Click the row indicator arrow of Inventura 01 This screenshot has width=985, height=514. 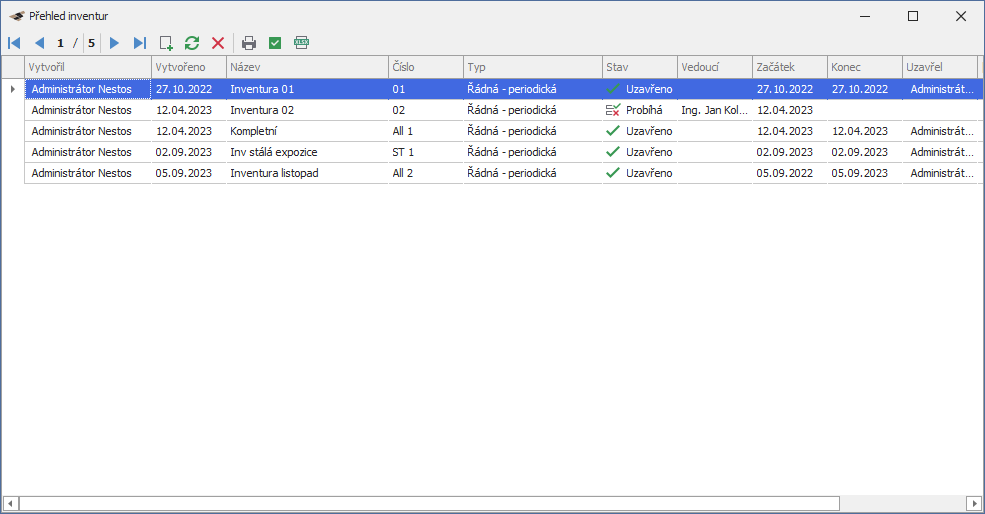click(13, 89)
